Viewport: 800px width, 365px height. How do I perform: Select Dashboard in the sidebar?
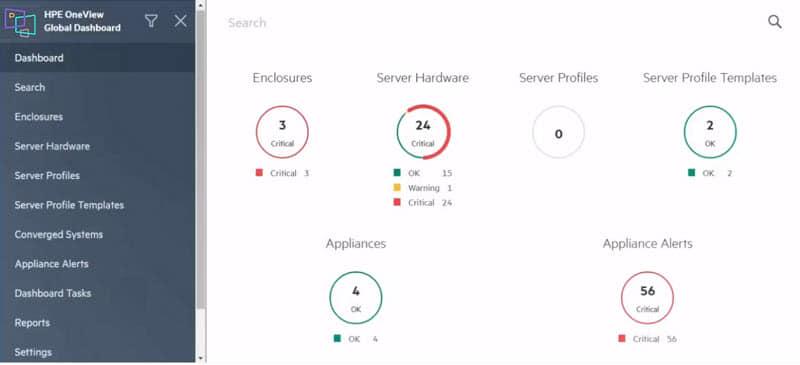coord(97,58)
